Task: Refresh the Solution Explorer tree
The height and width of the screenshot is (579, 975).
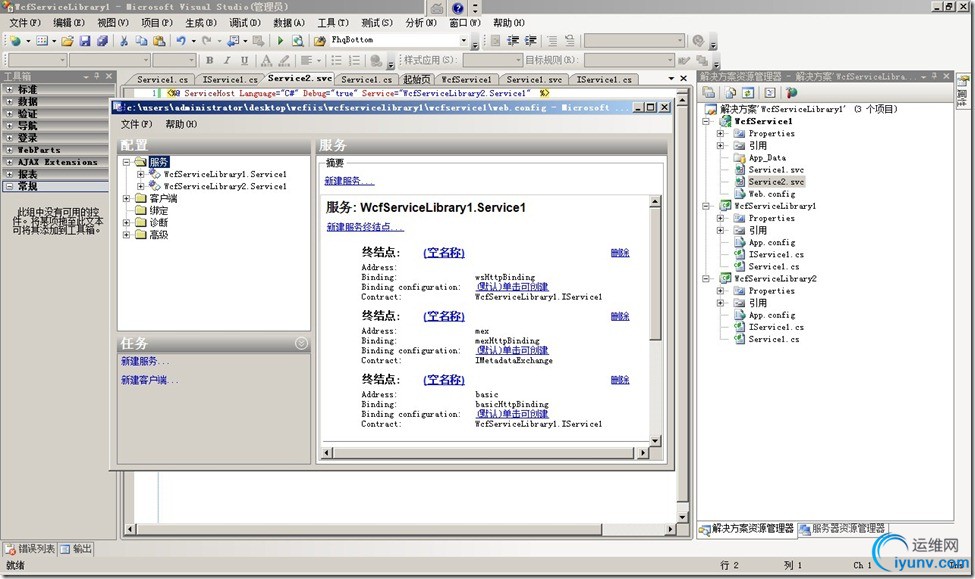Action: [x=748, y=93]
